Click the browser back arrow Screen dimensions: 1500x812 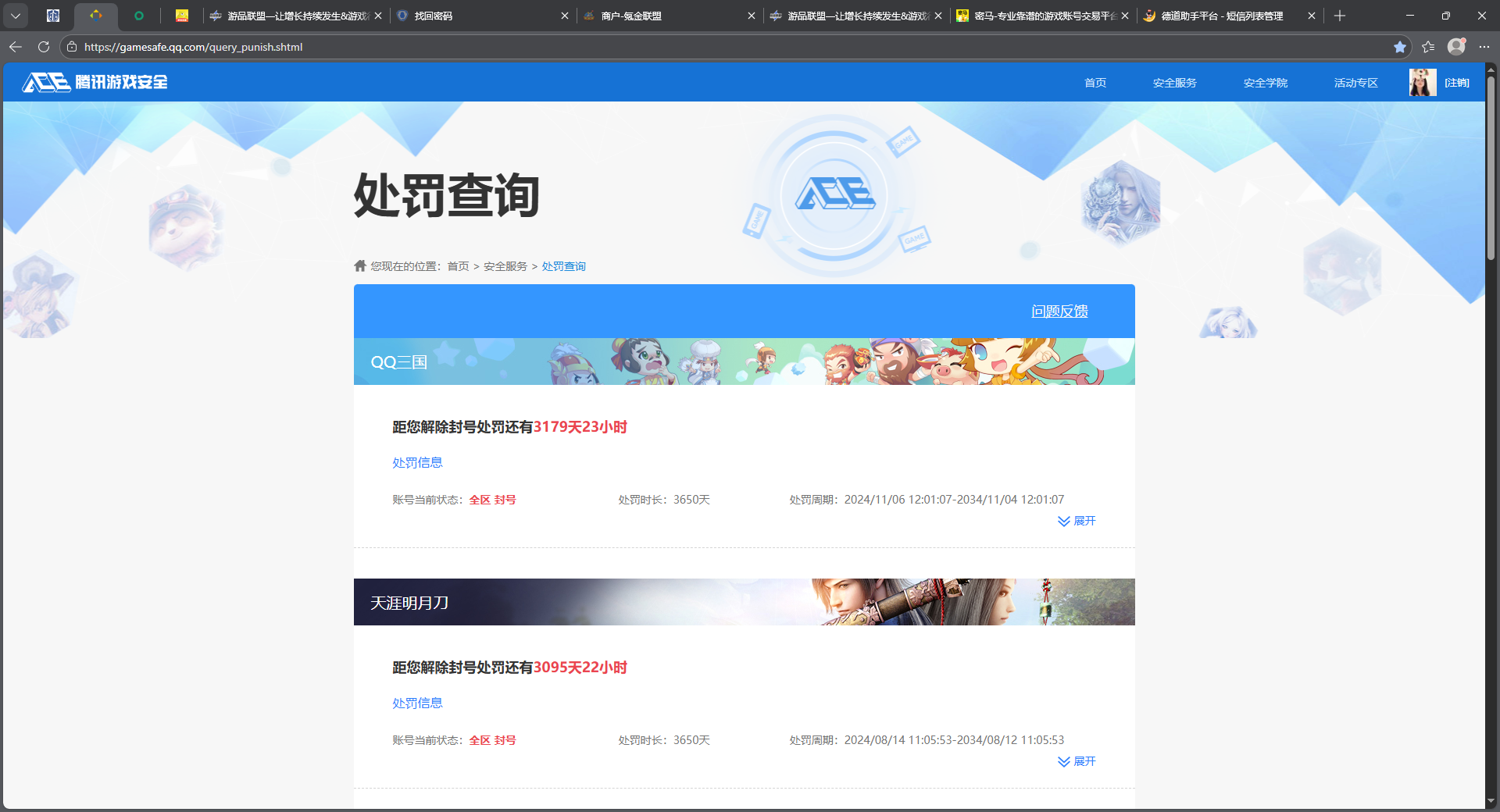[x=15, y=47]
